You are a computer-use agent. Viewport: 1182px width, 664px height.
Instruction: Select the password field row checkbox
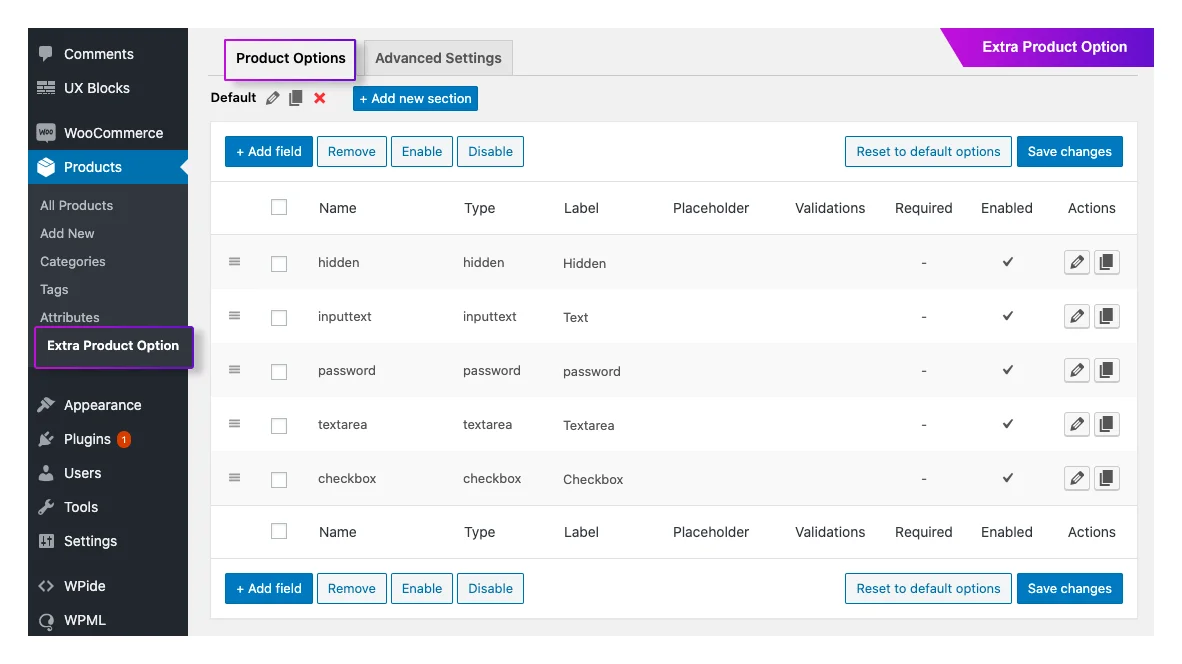pyautogui.click(x=279, y=370)
